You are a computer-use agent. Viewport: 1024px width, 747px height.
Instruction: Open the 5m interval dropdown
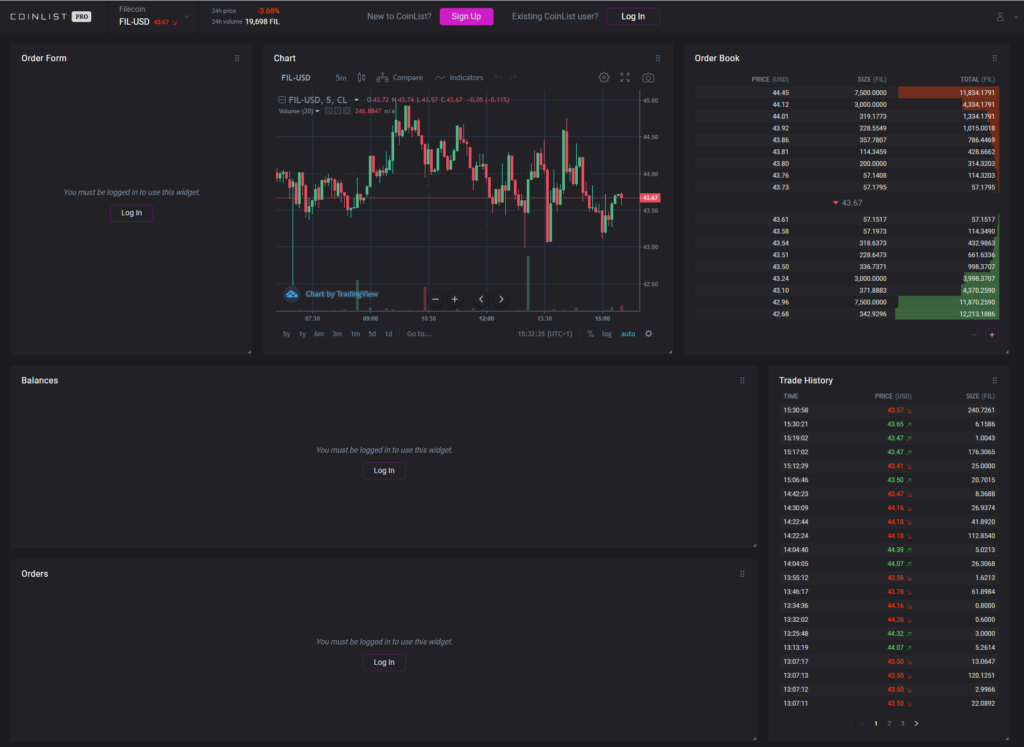coord(341,78)
